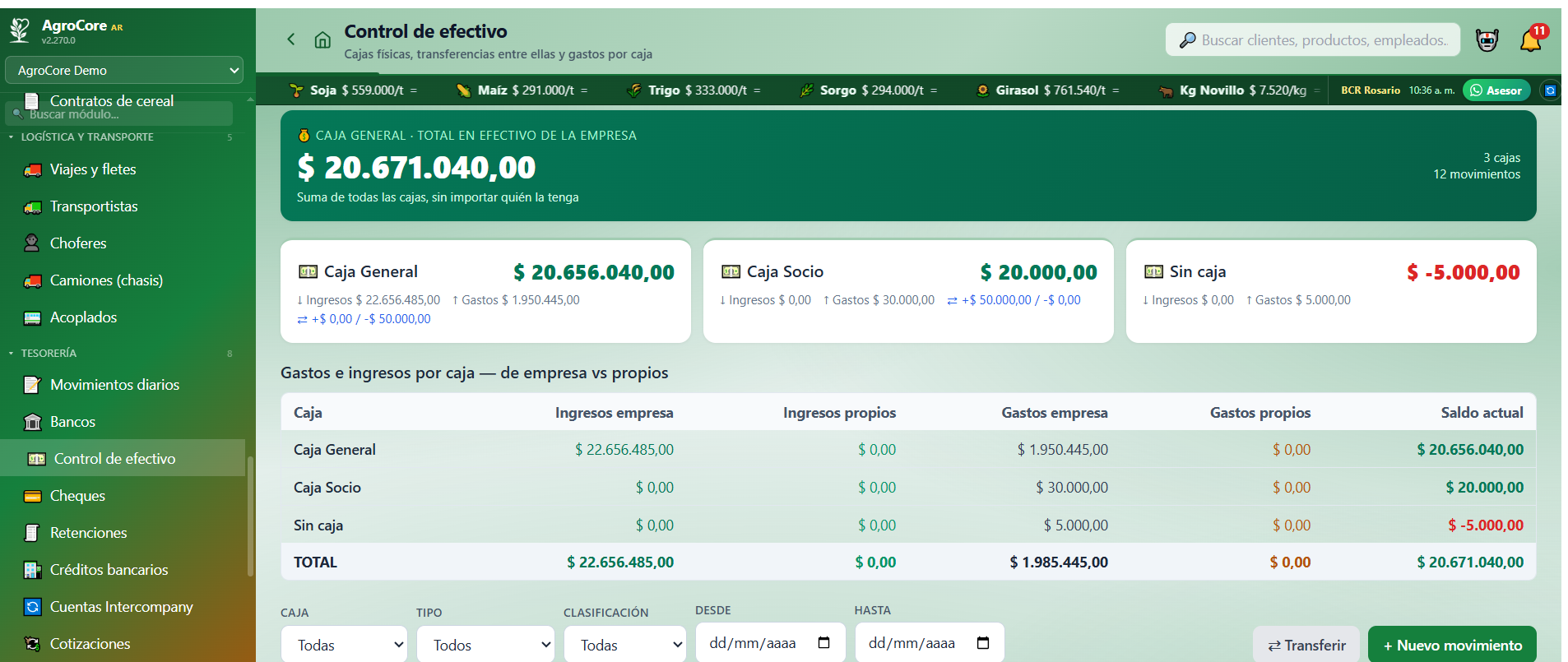Click the sidebar vertical scrollbar
This screenshot has height=662, width=1568.
(x=250, y=516)
